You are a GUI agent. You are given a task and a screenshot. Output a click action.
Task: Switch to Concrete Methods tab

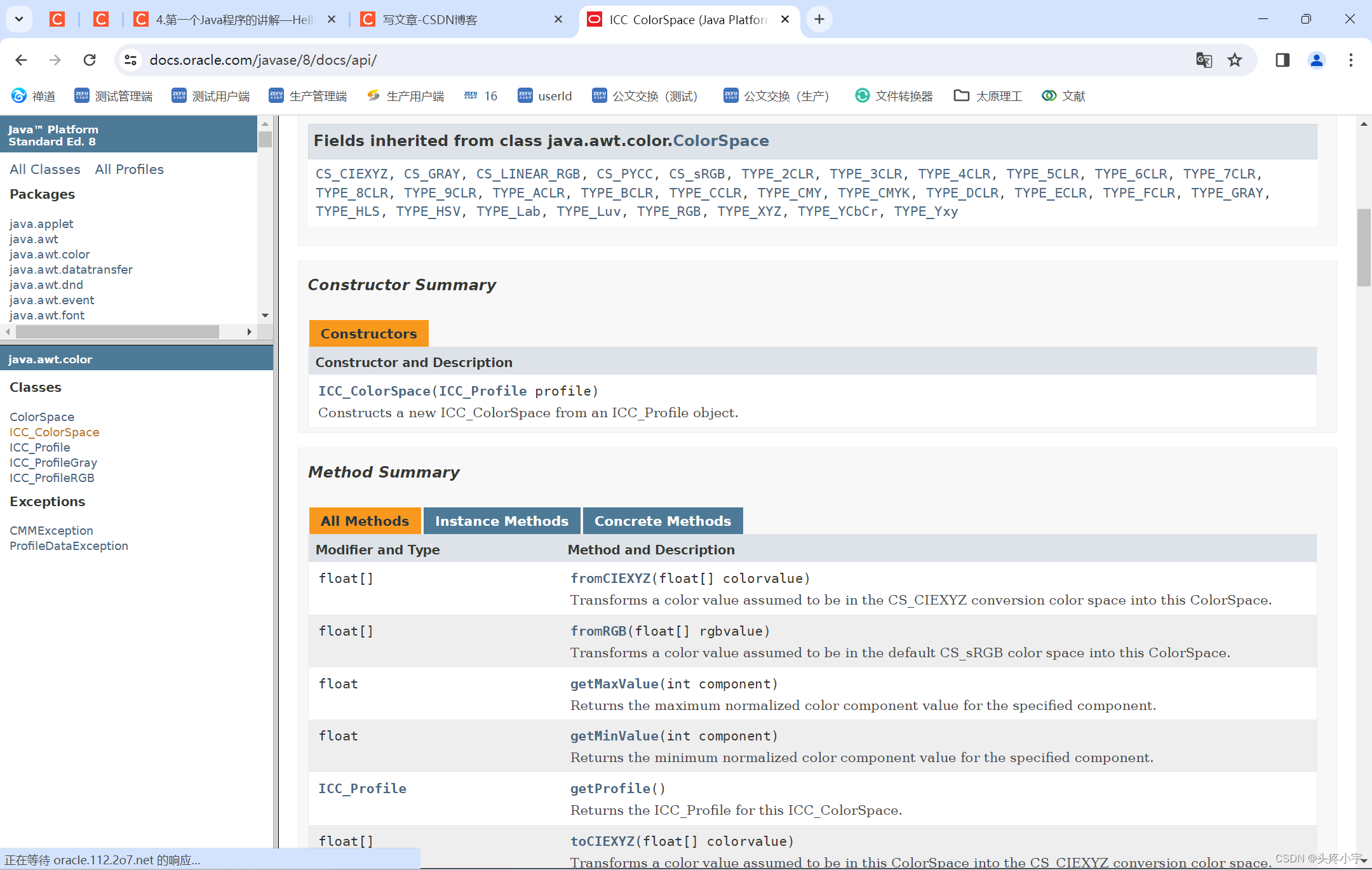662,521
